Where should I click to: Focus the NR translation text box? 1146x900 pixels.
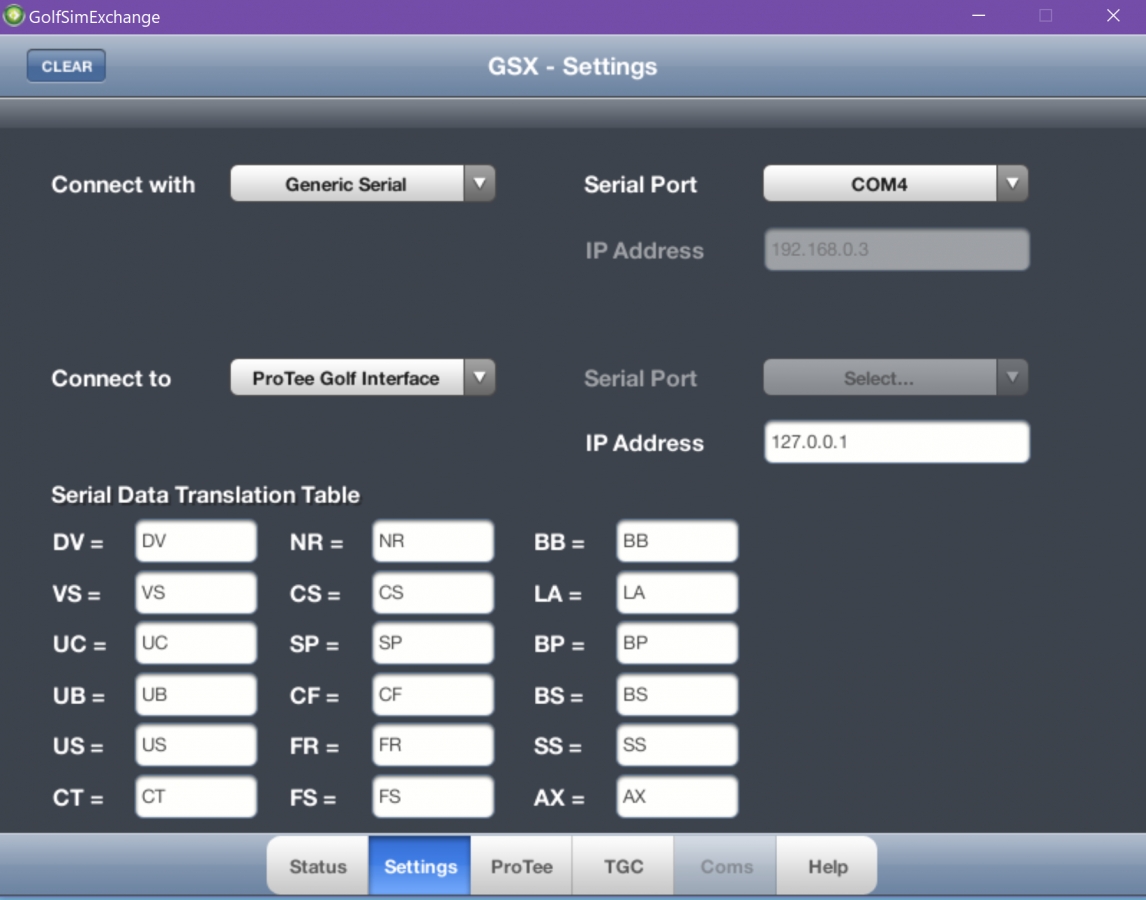(x=433, y=541)
